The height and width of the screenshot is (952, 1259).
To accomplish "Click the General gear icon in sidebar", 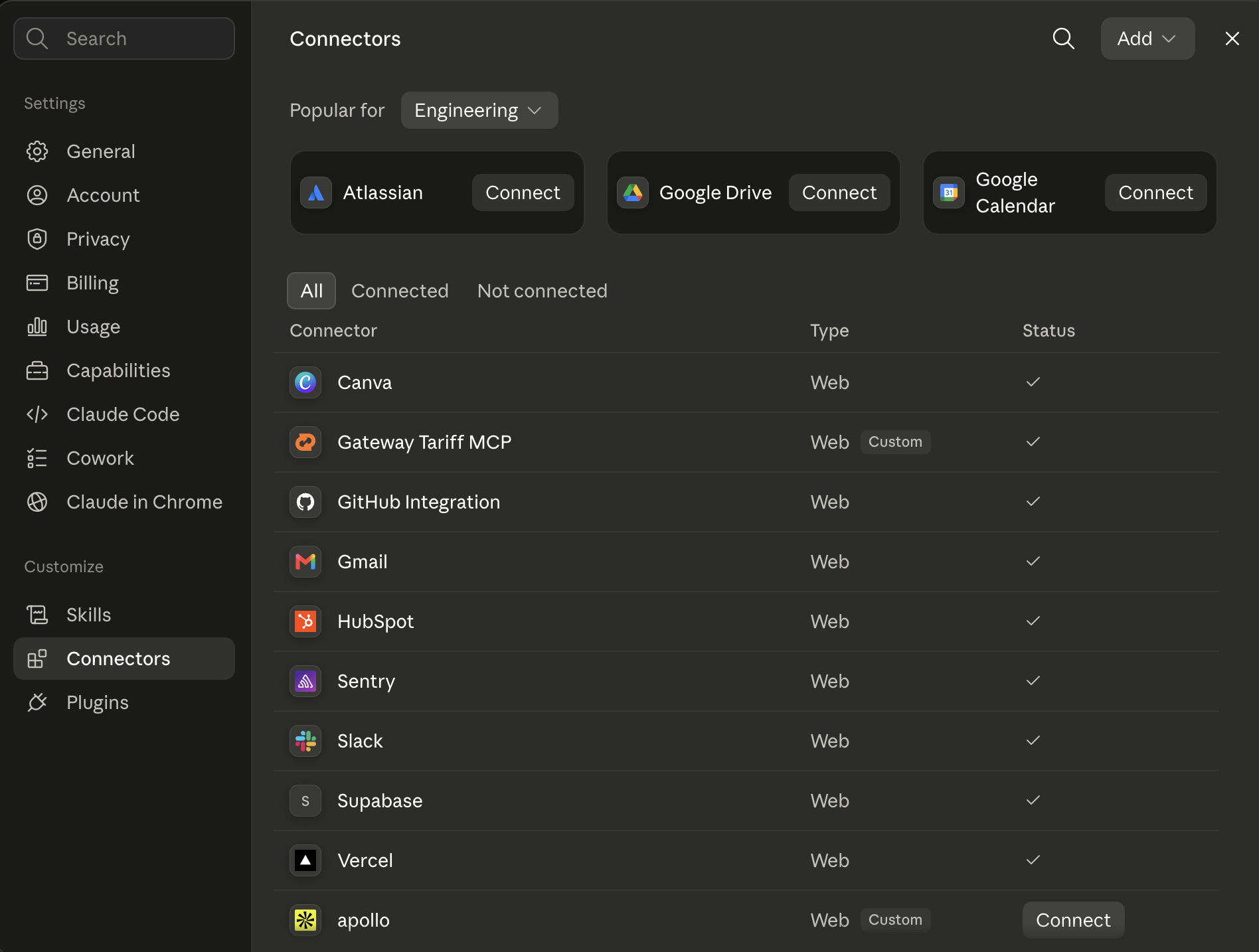I will [x=37, y=151].
